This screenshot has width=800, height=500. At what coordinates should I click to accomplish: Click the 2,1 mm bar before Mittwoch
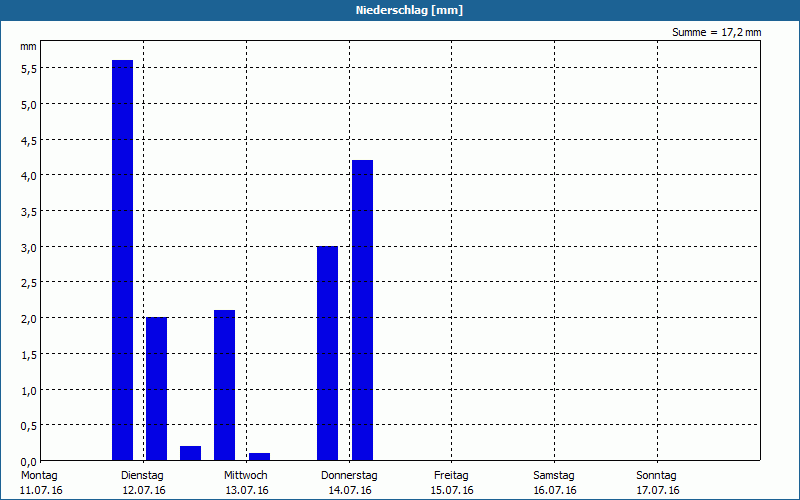(x=224, y=385)
